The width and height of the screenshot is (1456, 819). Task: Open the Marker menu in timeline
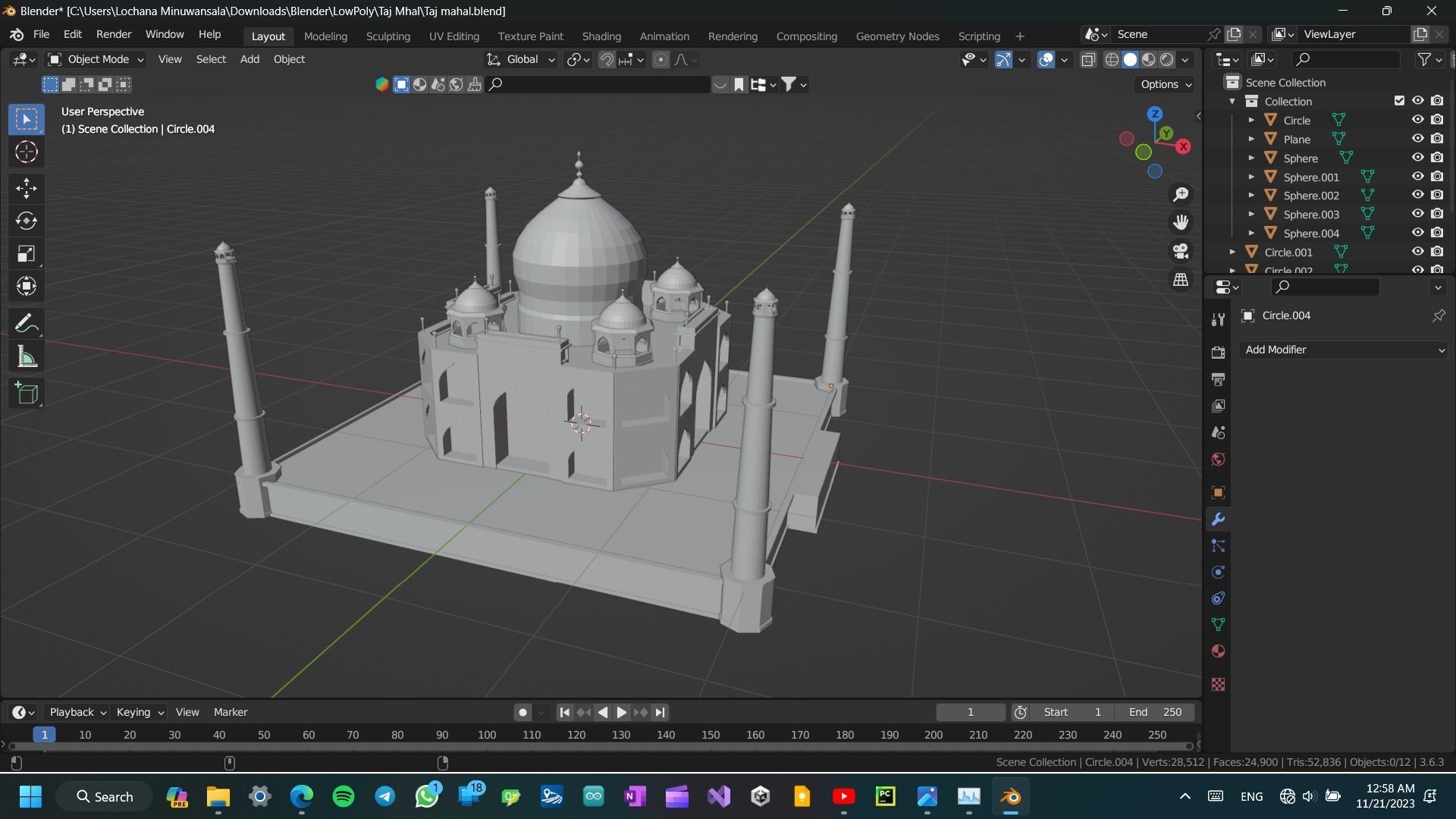231,712
